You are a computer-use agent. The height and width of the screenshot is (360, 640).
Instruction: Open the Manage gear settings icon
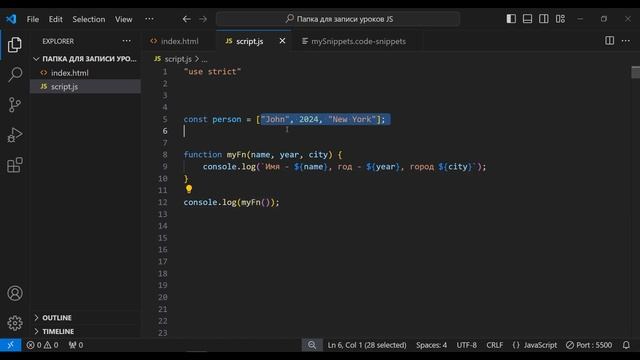tap(15, 323)
